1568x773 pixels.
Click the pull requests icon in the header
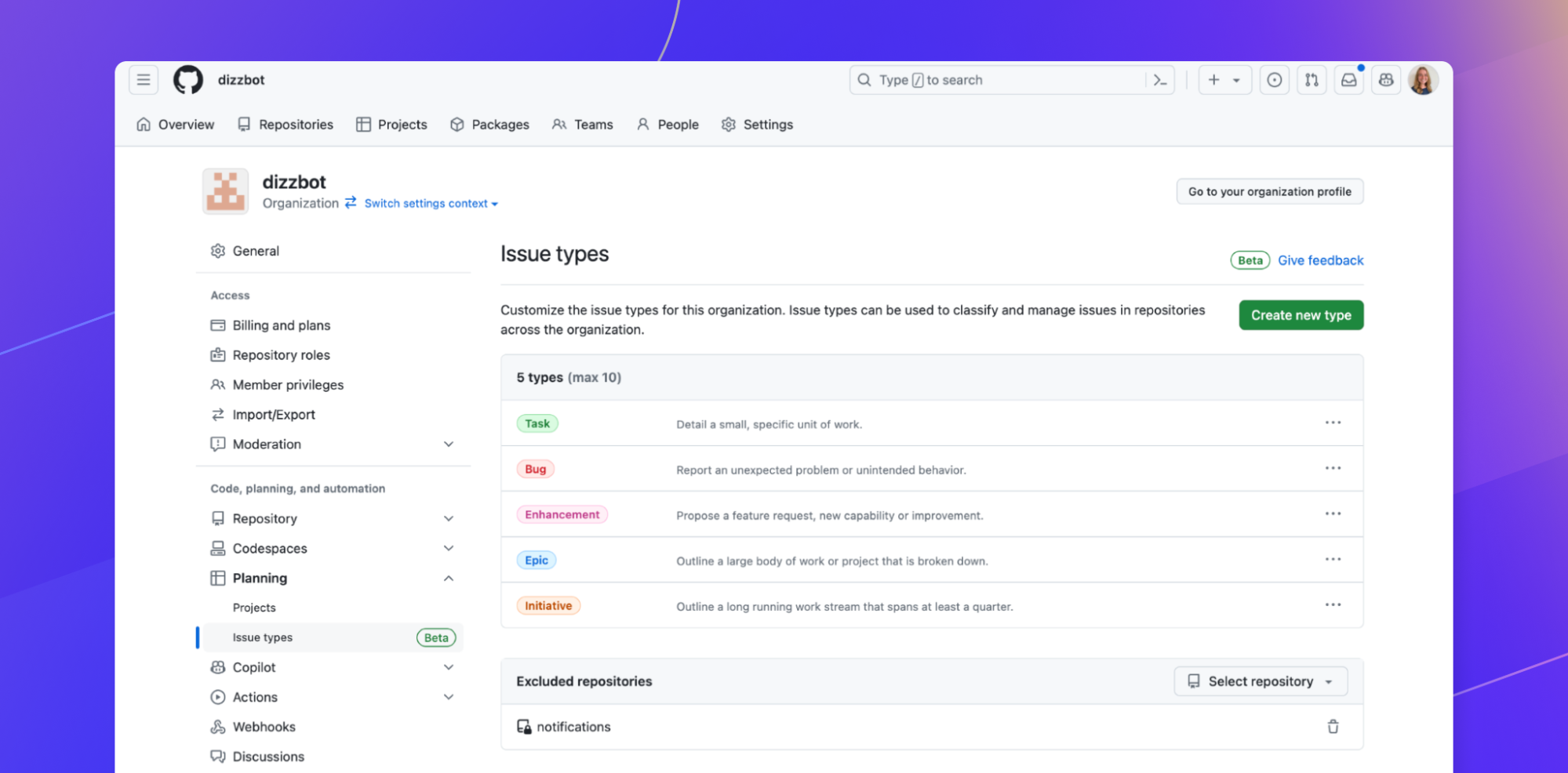pyautogui.click(x=1312, y=79)
